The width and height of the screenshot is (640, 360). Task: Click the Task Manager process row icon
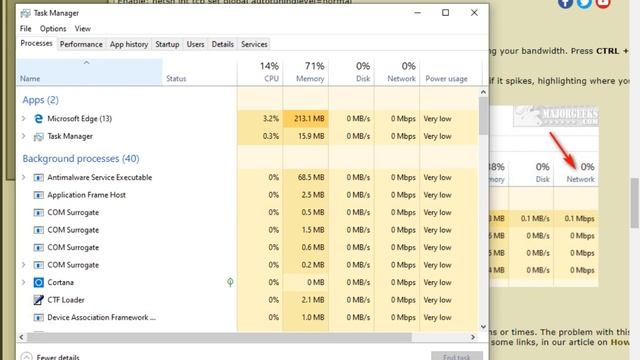pyautogui.click(x=38, y=136)
